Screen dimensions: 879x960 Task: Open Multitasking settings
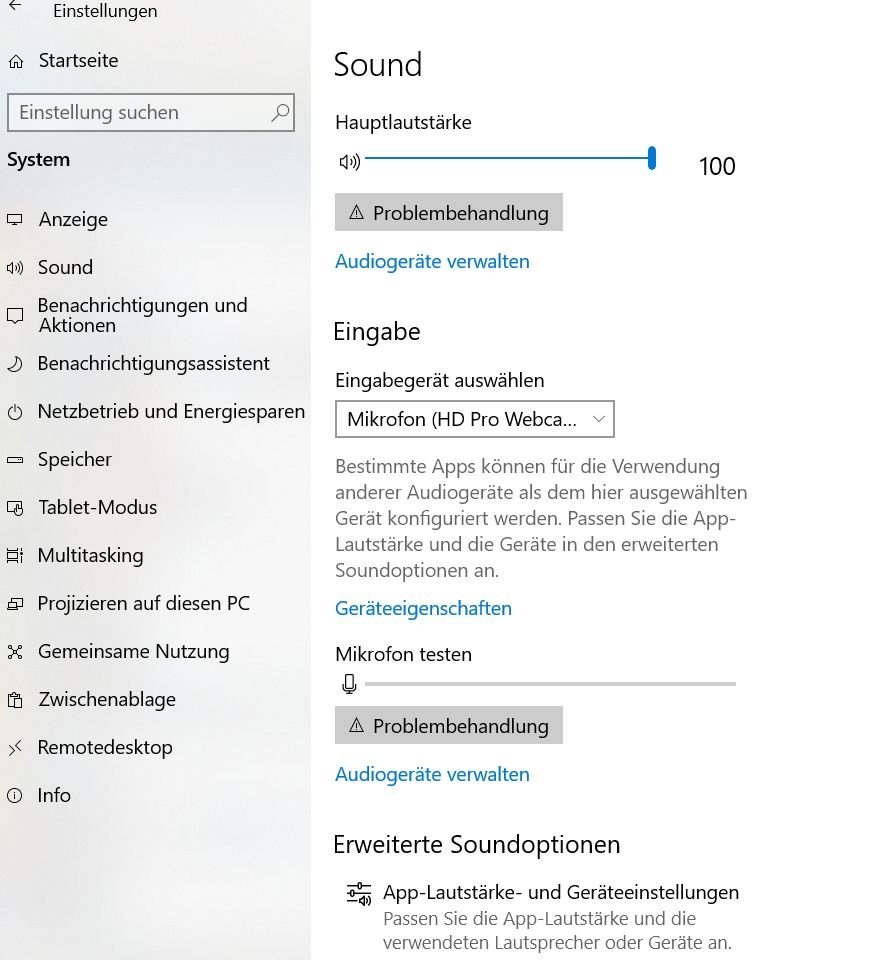coord(90,556)
